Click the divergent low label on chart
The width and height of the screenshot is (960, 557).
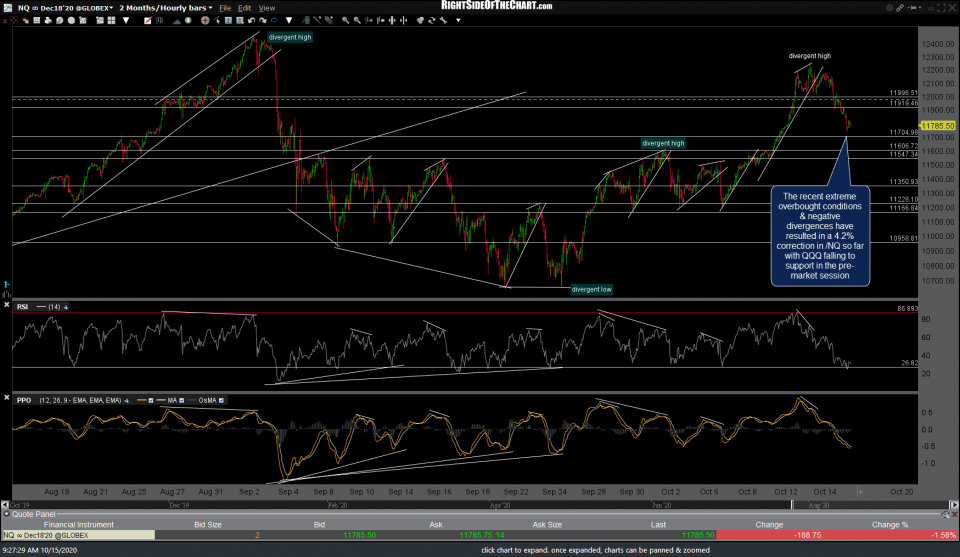pos(591,290)
